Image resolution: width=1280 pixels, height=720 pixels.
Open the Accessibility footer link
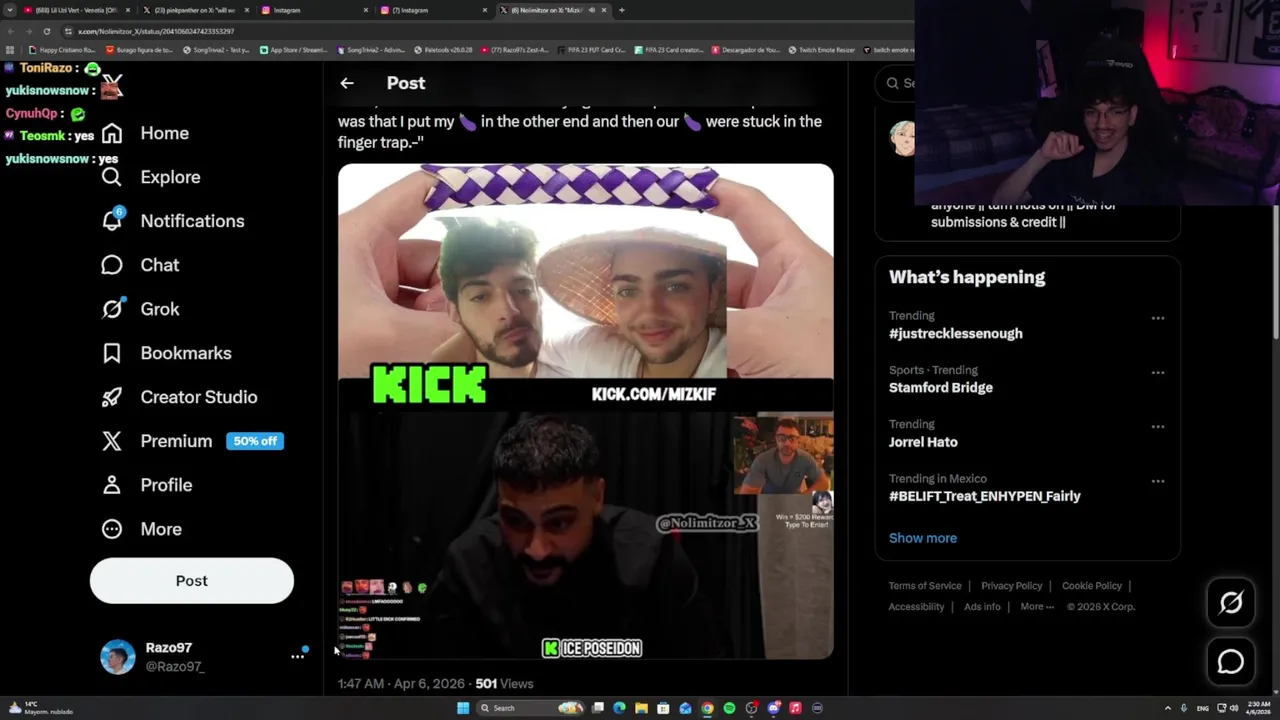pos(916,607)
